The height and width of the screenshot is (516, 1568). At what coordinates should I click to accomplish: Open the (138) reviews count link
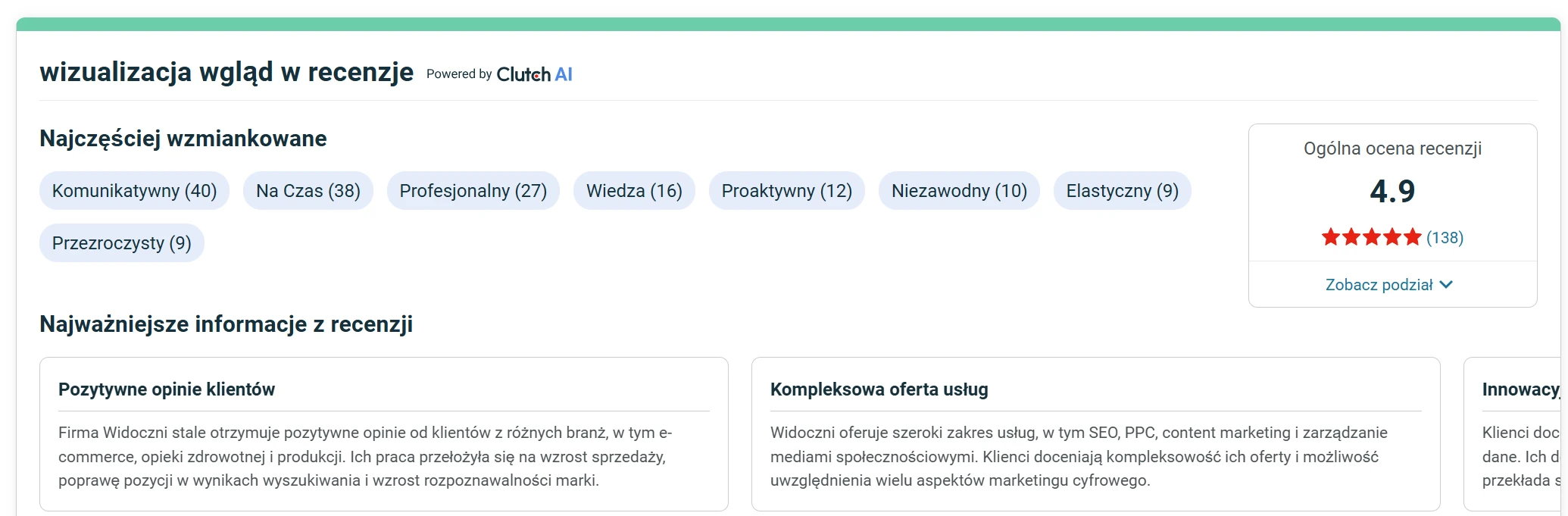click(1445, 238)
